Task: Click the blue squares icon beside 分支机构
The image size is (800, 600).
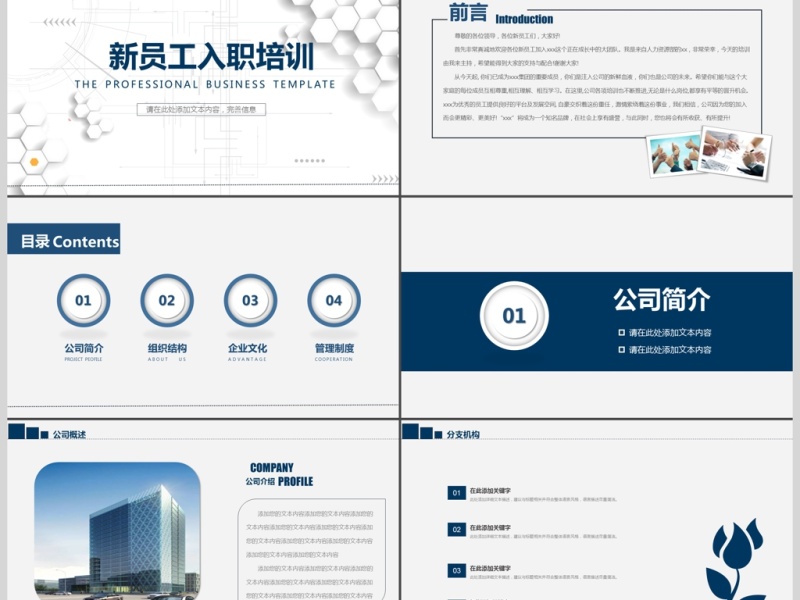Action: (x=420, y=433)
